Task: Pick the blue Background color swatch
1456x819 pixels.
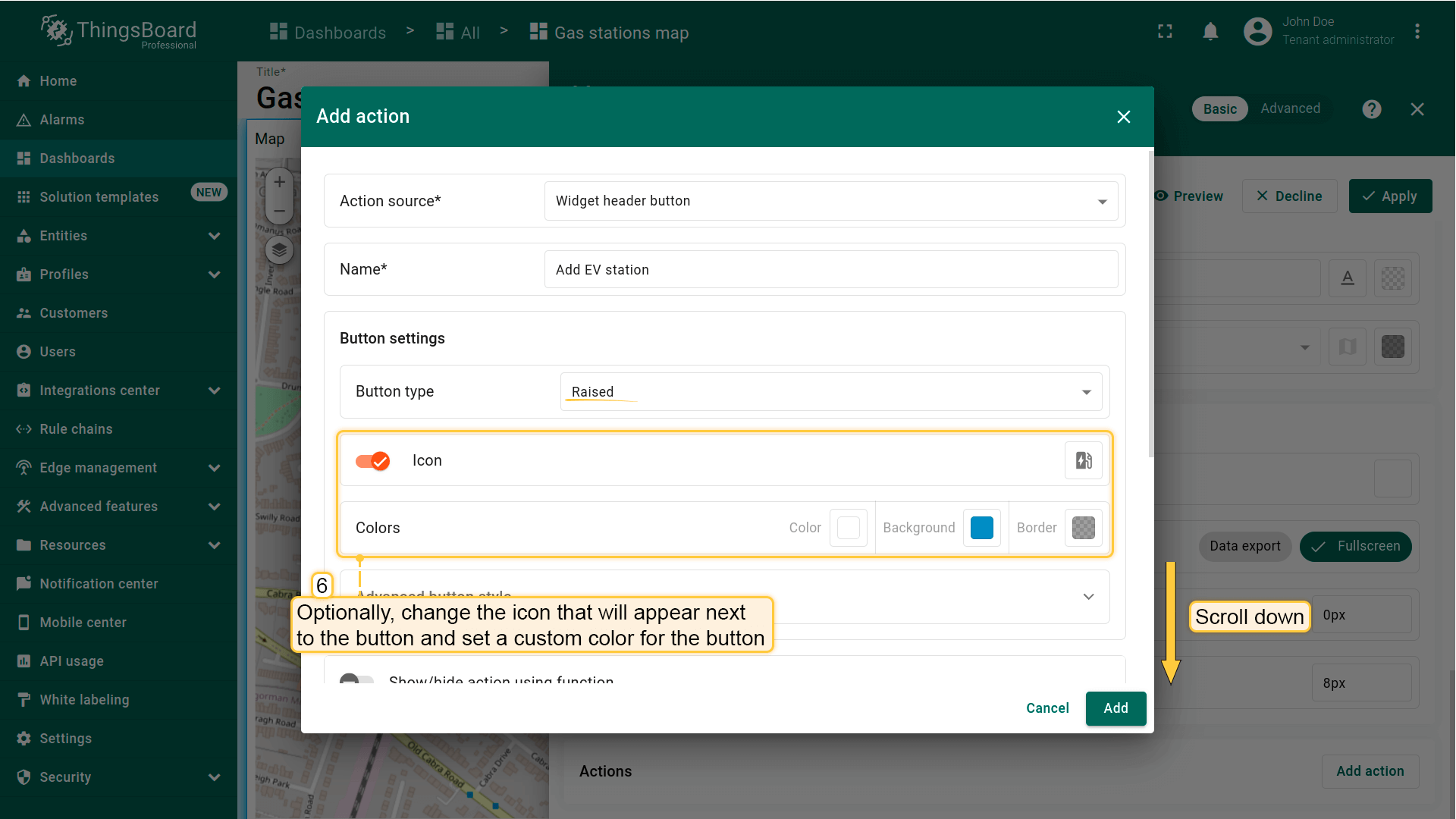Action: (x=981, y=528)
